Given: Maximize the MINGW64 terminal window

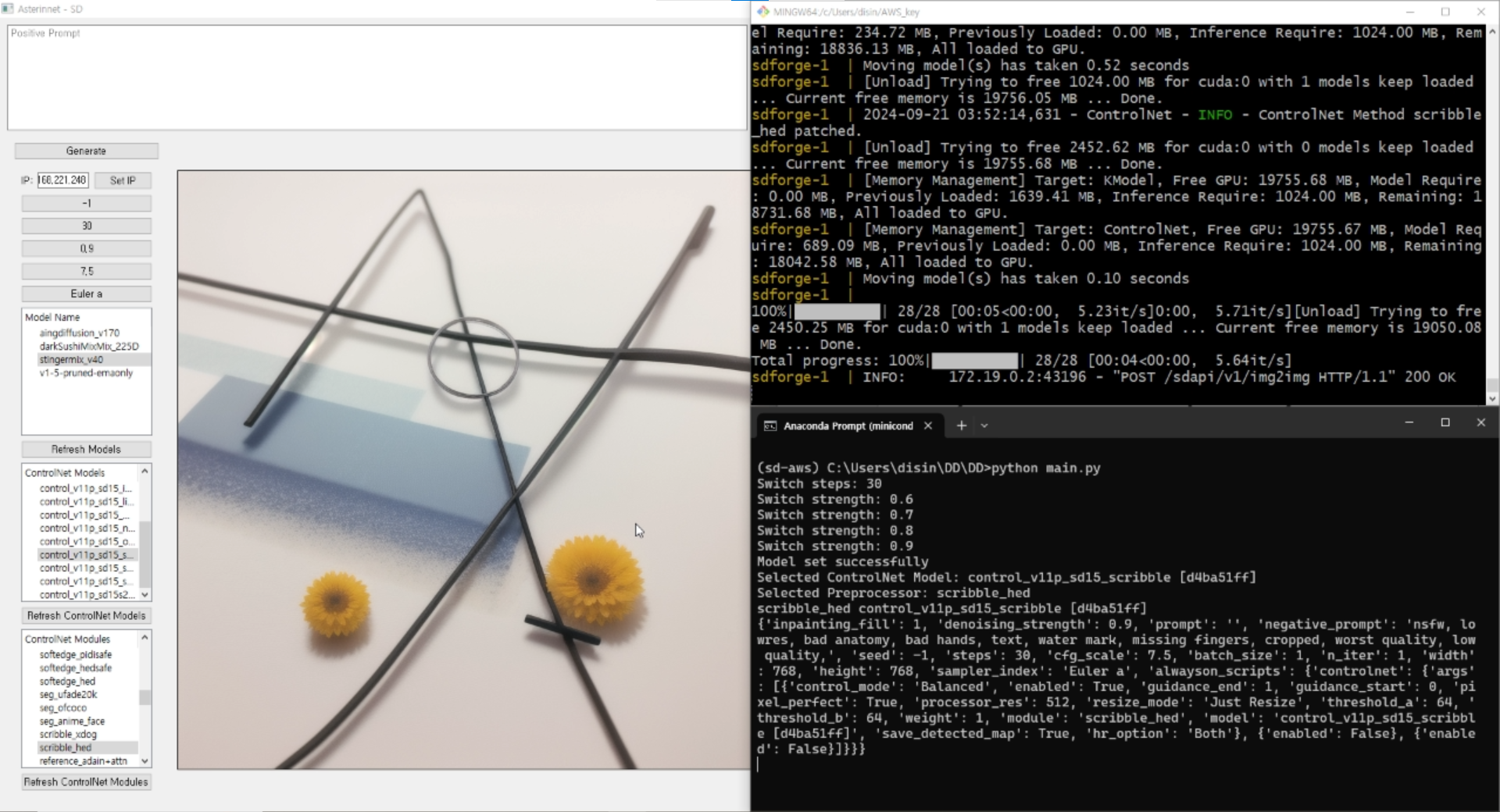Looking at the screenshot, I should click(x=1445, y=12).
